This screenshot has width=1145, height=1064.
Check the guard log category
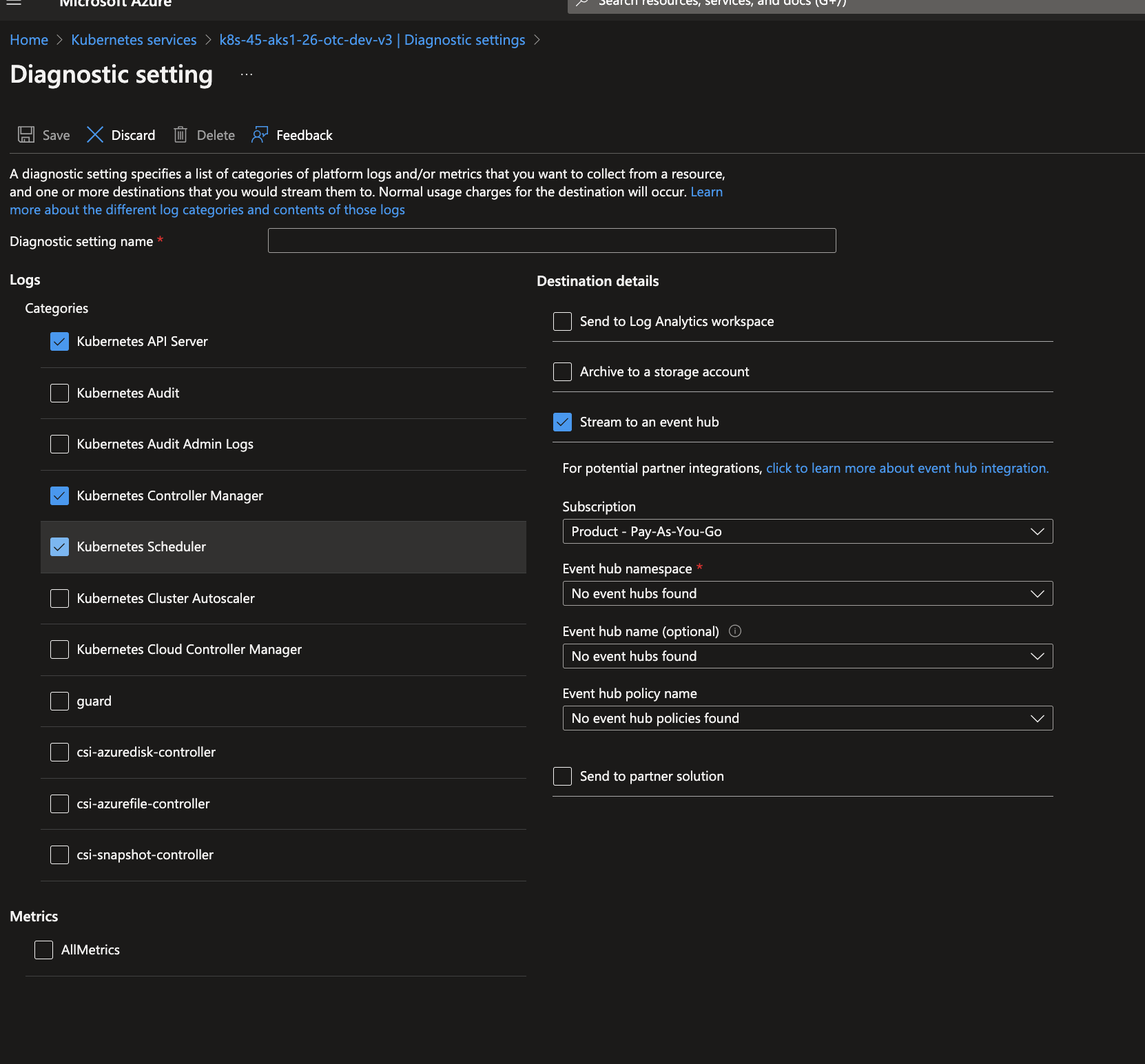click(x=59, y=701)
